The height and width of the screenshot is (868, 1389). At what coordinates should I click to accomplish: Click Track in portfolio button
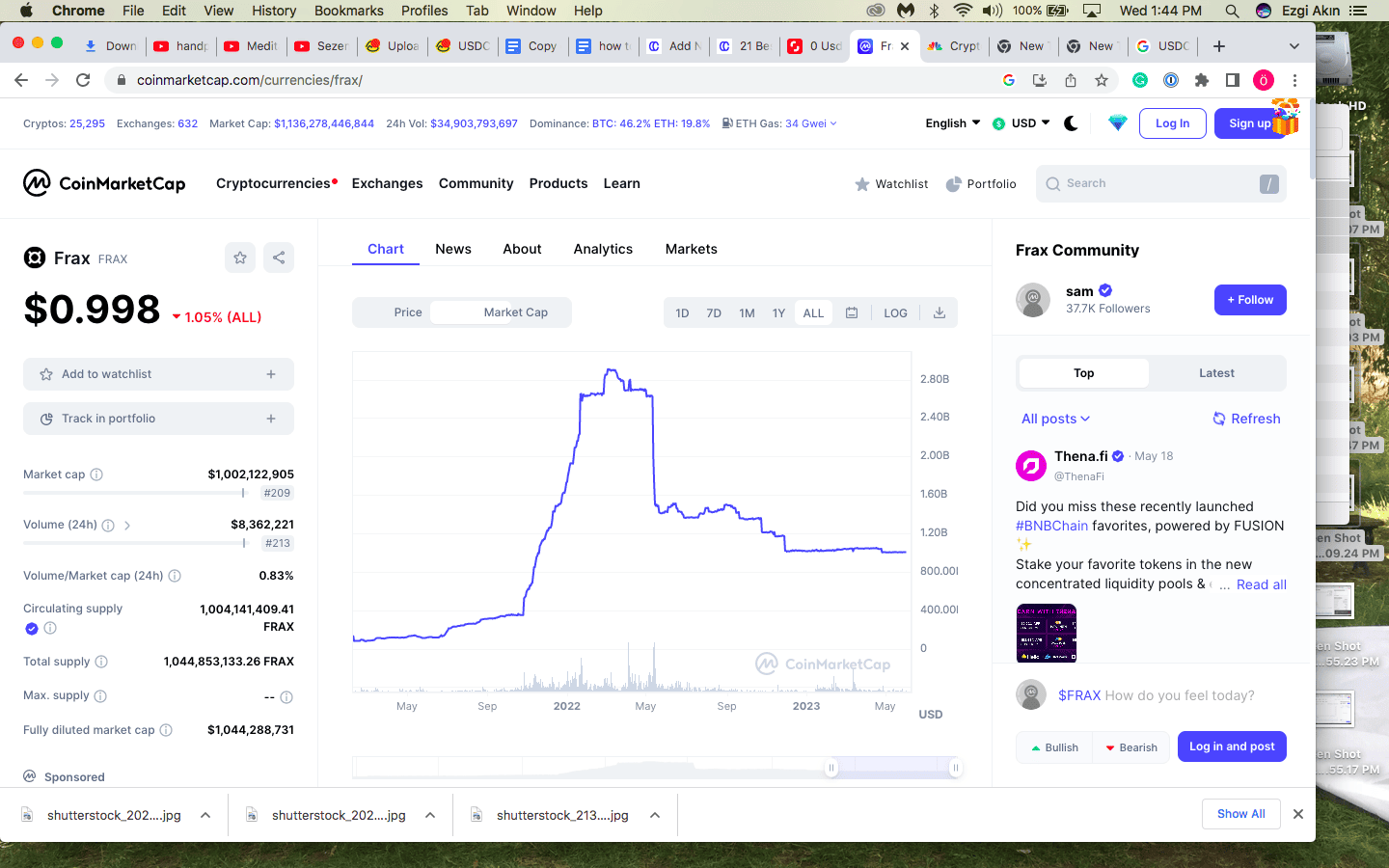point(158,419)
